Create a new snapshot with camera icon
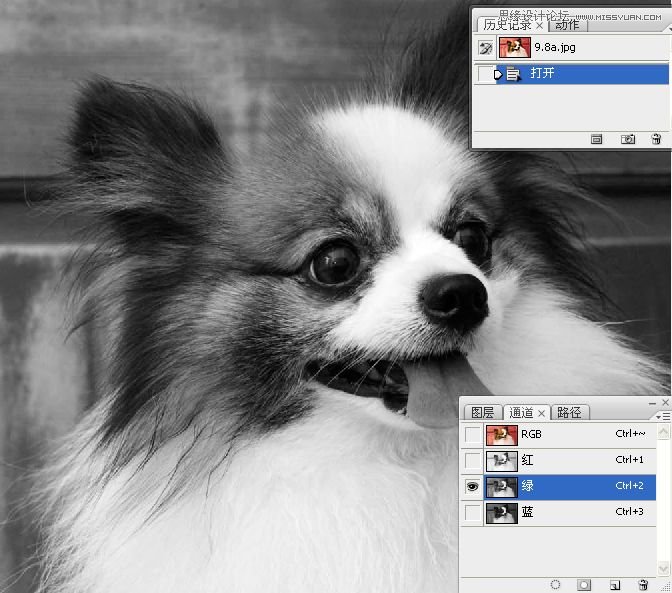 (x=628, y=139)
